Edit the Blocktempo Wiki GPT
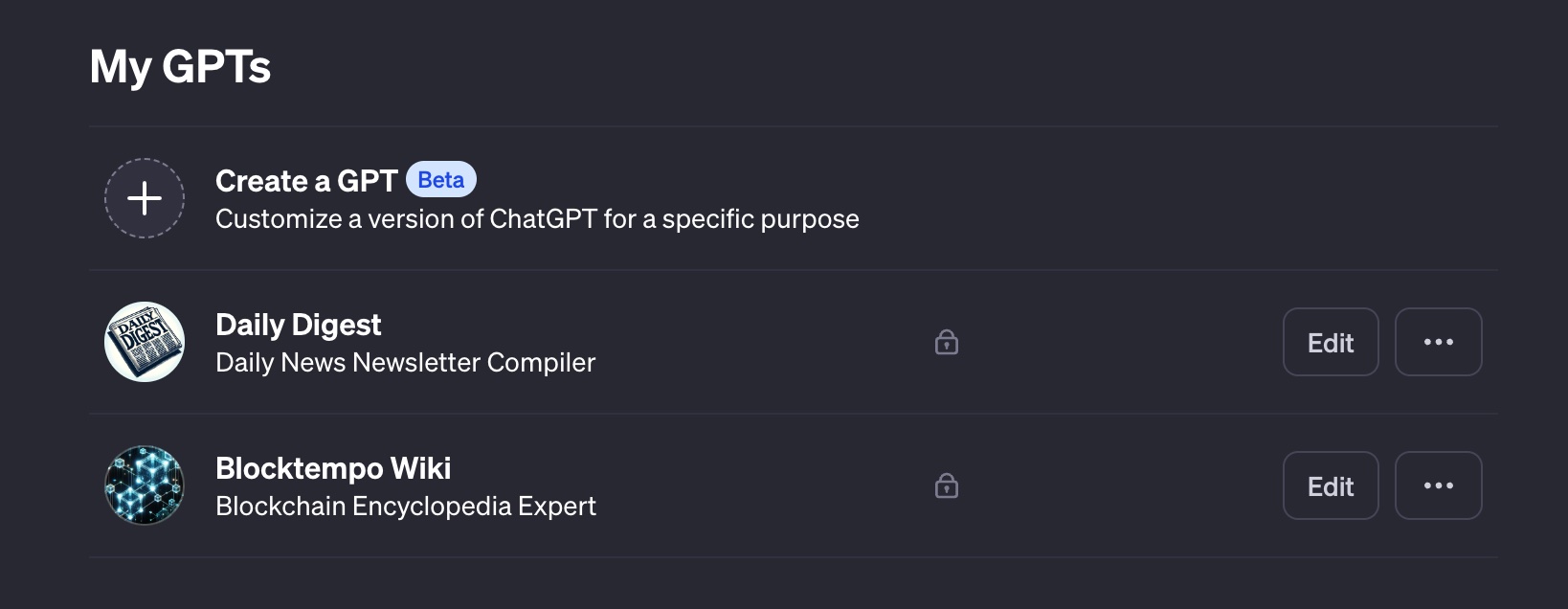This screenshot has height=609, width=1568. pos(1330,485)
